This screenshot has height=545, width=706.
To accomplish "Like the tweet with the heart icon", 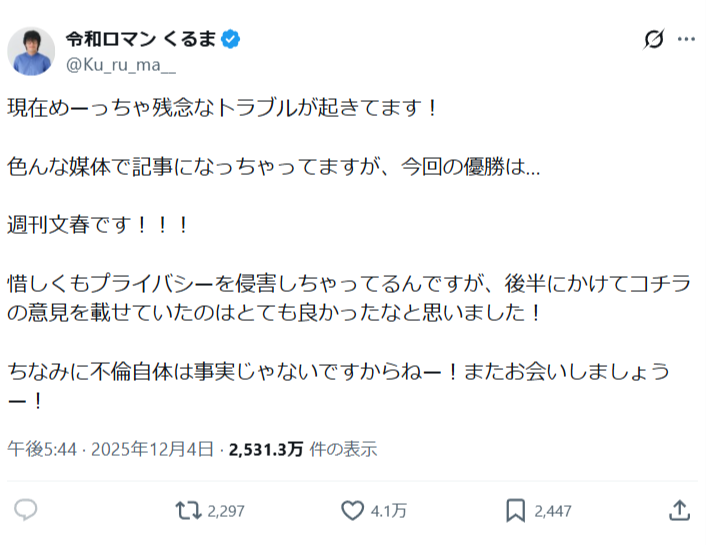I will click(x=352, y=510).
